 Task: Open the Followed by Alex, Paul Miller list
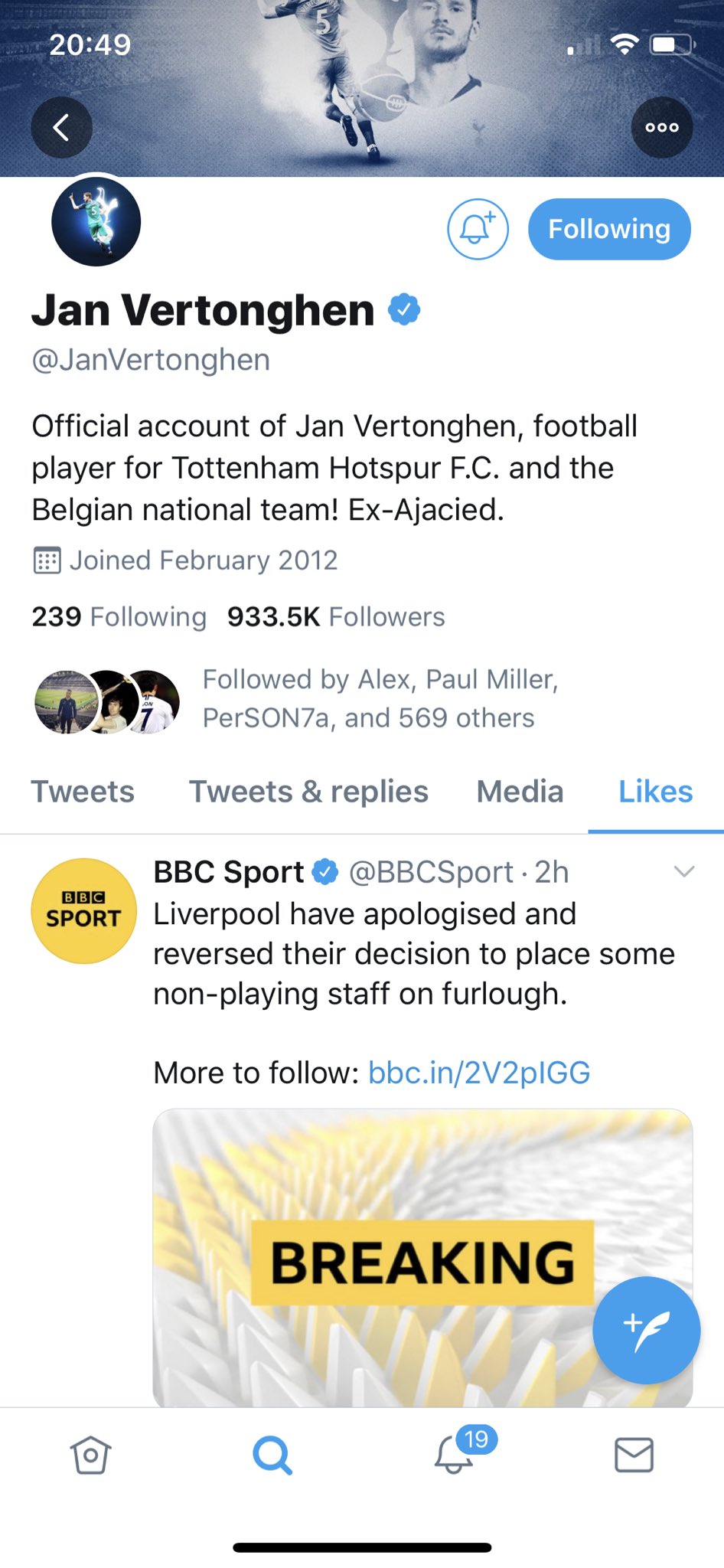(380, 698)
